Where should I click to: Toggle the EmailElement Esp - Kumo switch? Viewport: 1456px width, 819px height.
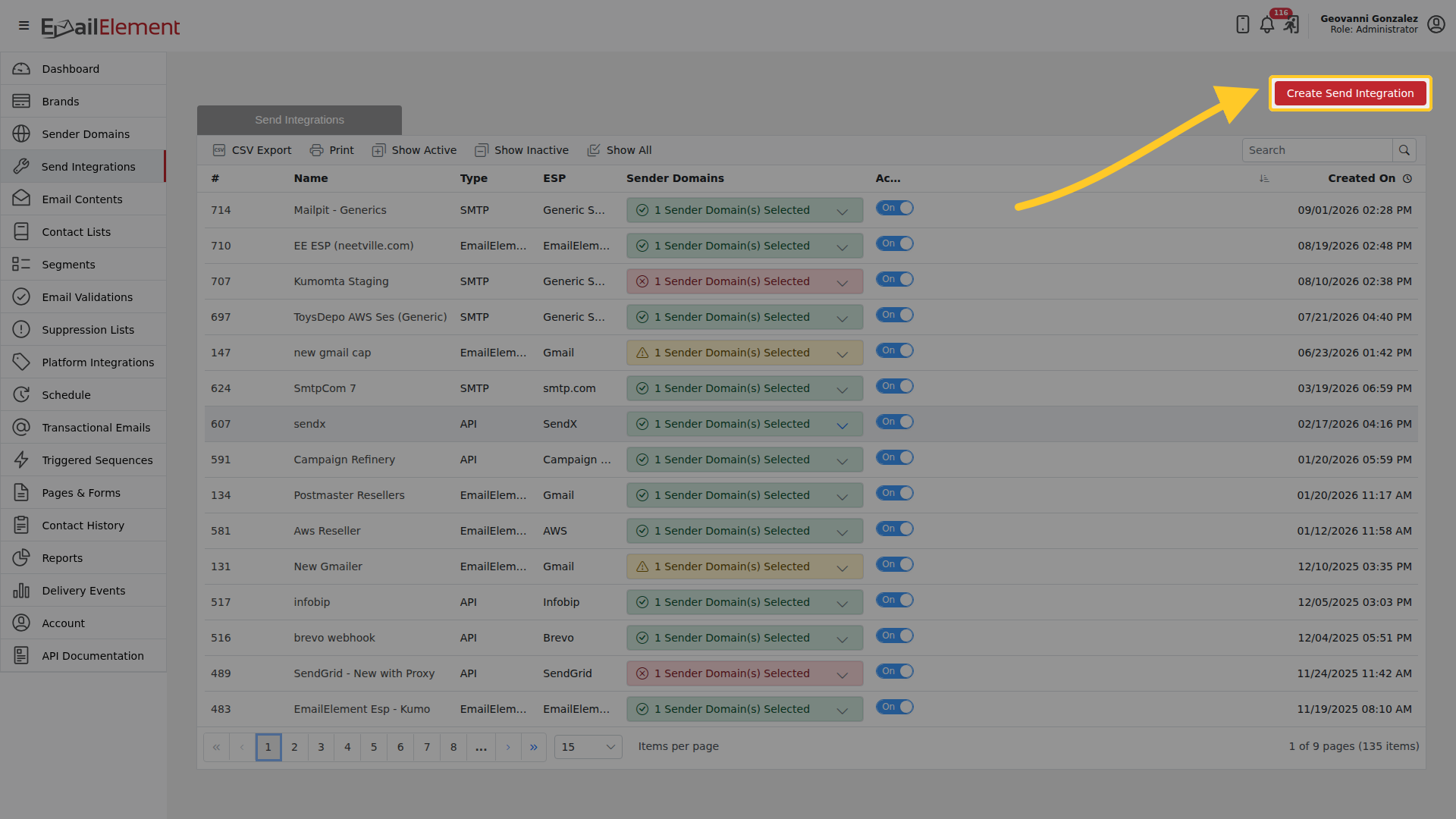(895, 707)
